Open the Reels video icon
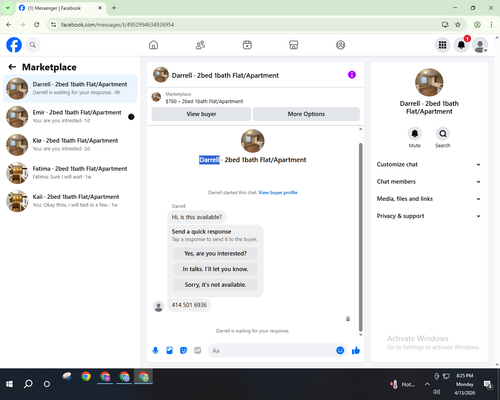Image resolution: width=500 pixels, height=400 pixels. [x=247, y=45]
